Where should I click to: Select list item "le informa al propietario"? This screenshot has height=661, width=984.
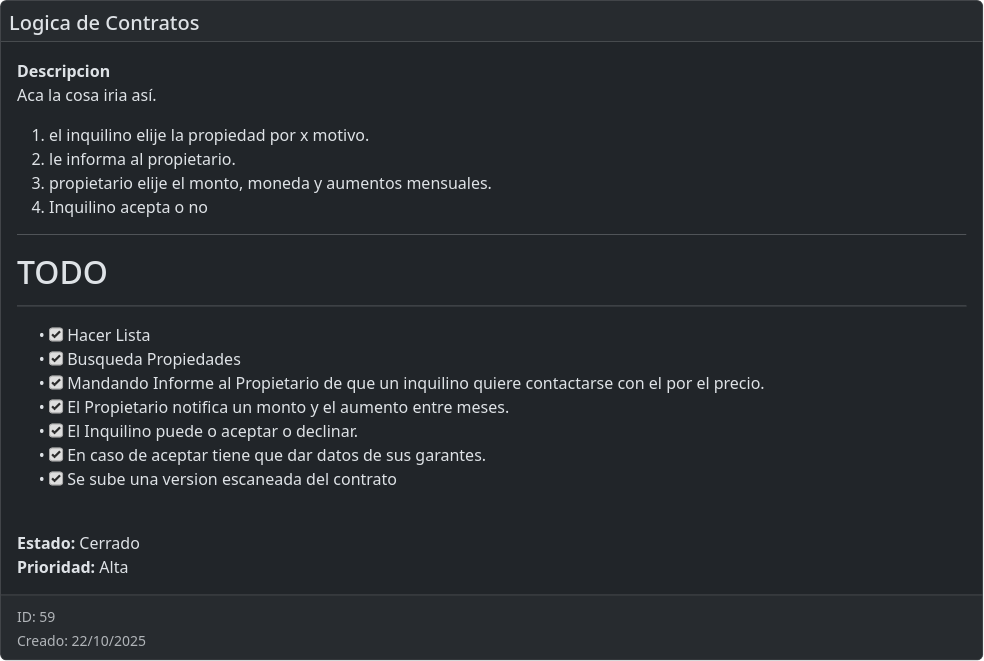point(142,159)
